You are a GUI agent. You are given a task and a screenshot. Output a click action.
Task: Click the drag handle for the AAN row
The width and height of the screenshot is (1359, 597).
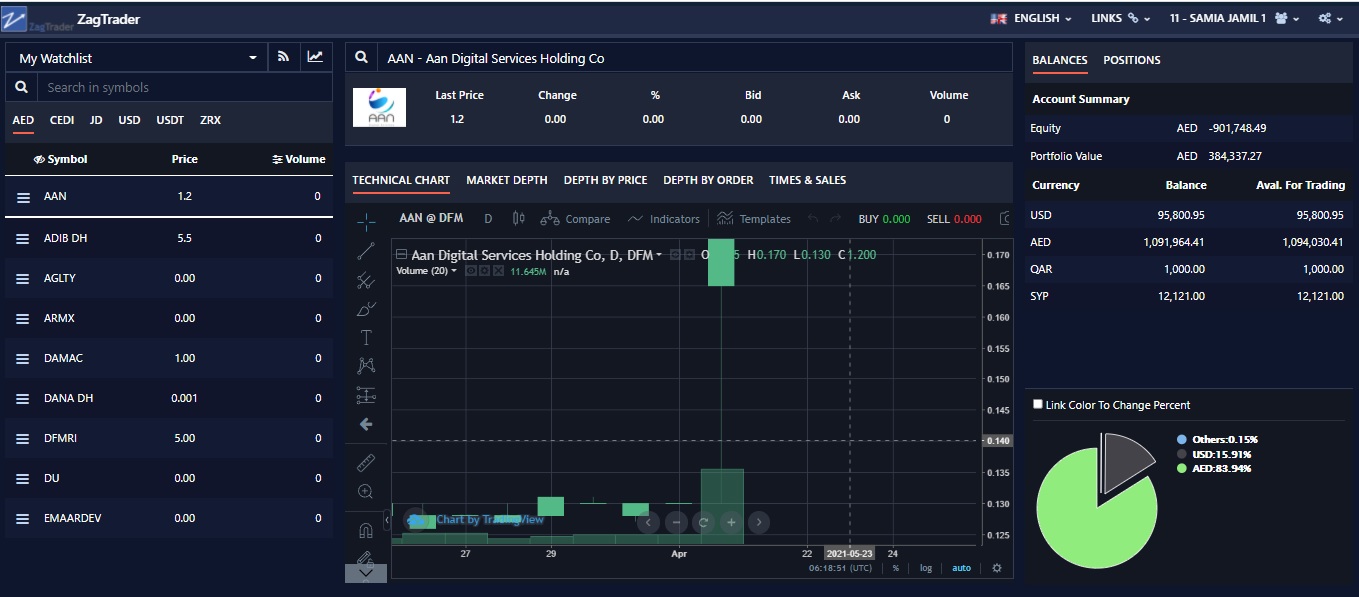point(23,197)
